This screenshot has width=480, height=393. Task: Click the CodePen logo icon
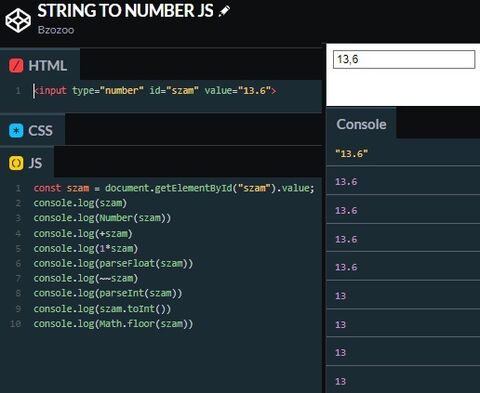(x=18, y=21)
